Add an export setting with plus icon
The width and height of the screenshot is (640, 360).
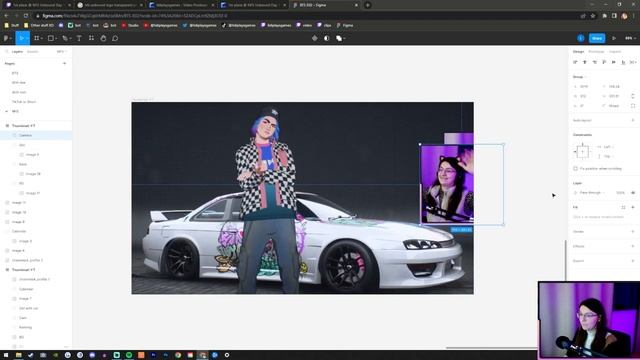[x=633, y=261]
